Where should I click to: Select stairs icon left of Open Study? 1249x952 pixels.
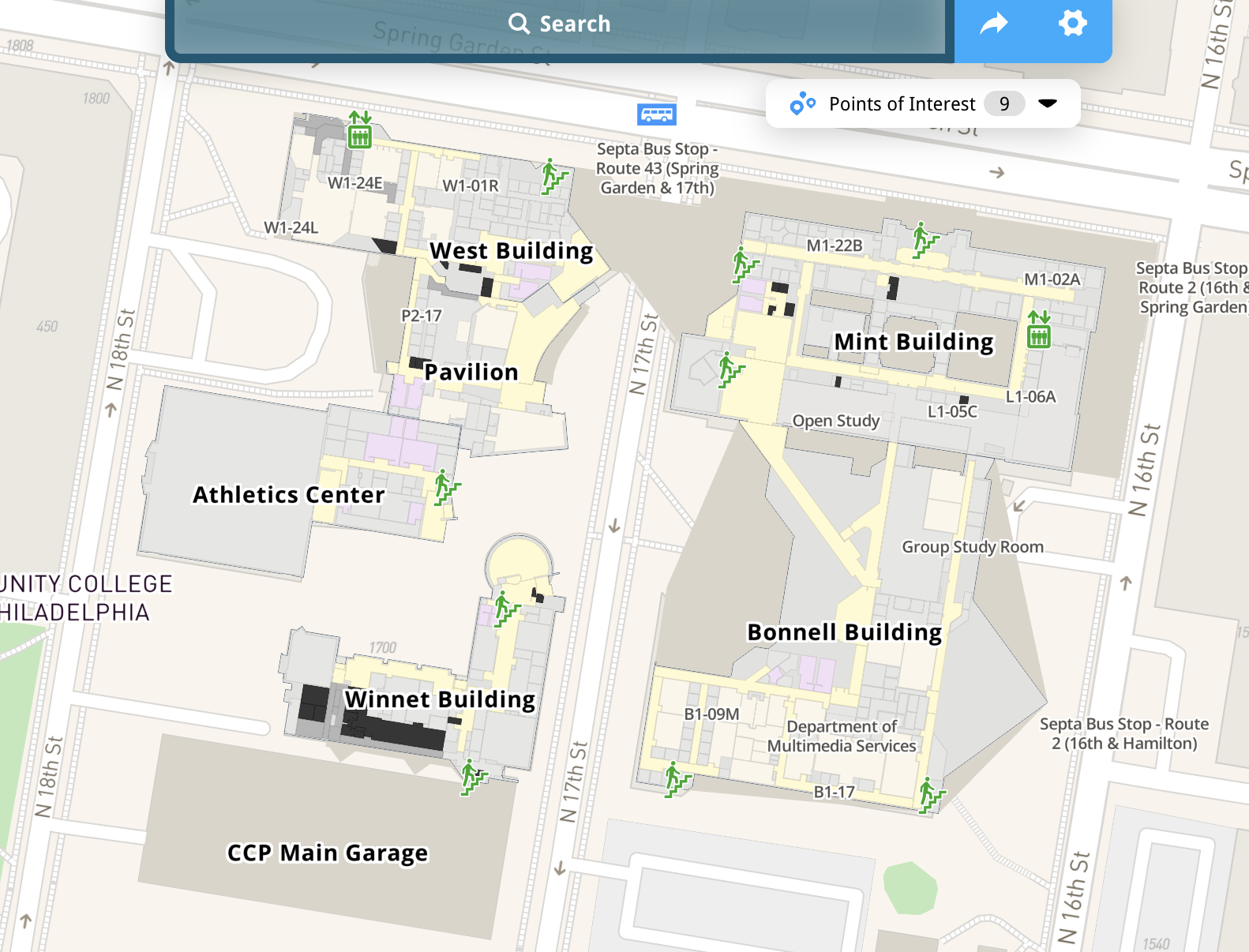click(x=730, y=369)
